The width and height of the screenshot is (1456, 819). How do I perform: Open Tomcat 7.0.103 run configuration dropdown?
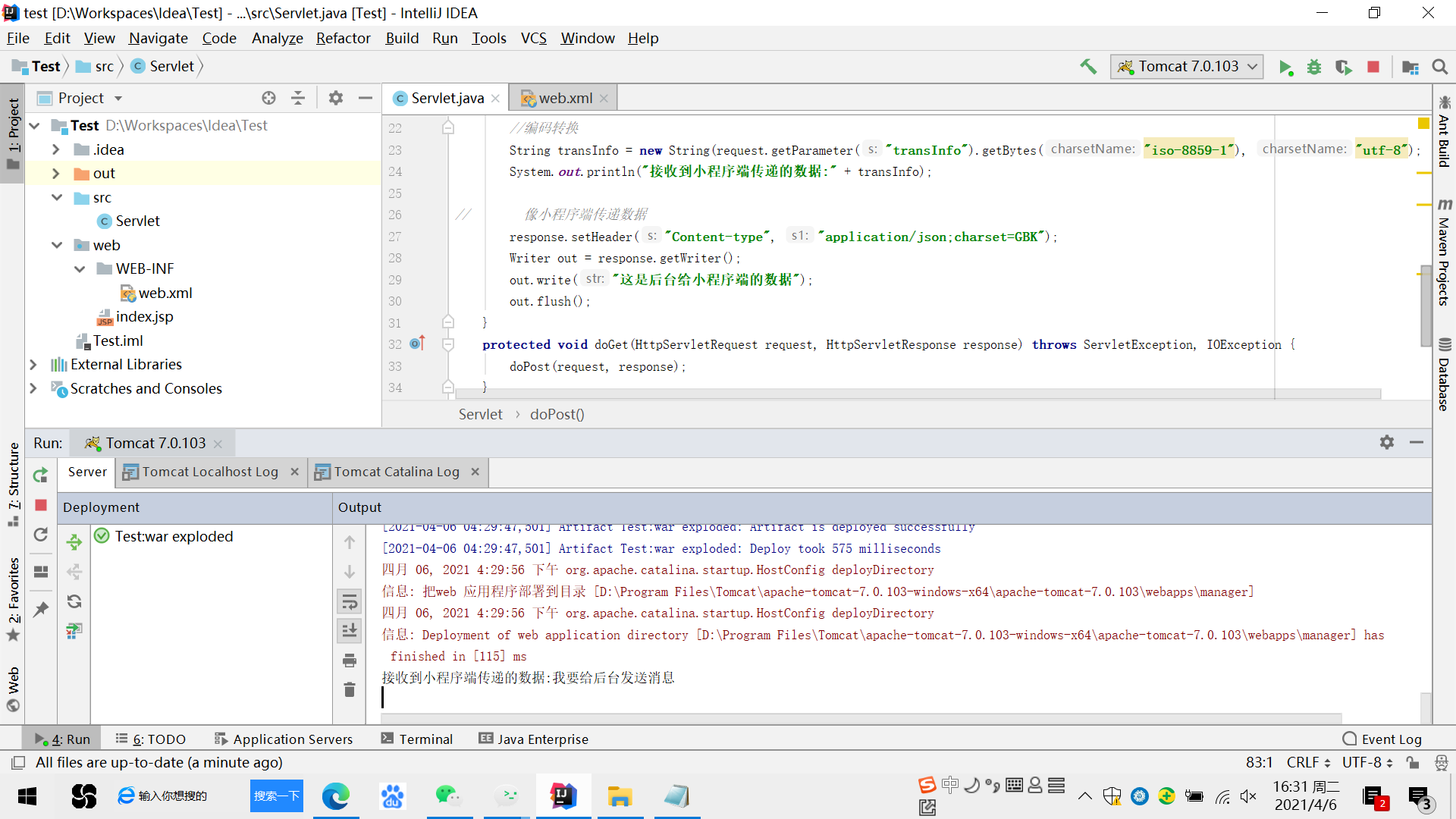click(x=1188, y=67)
